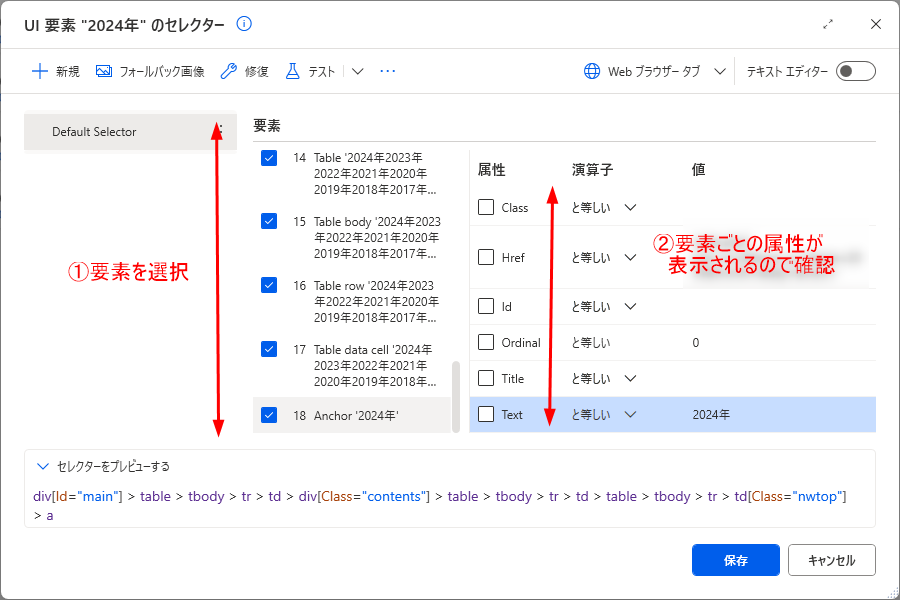Click the elements list scrollbar
The height and width of the screenshot is (600, 900).
tap(456, 396)
